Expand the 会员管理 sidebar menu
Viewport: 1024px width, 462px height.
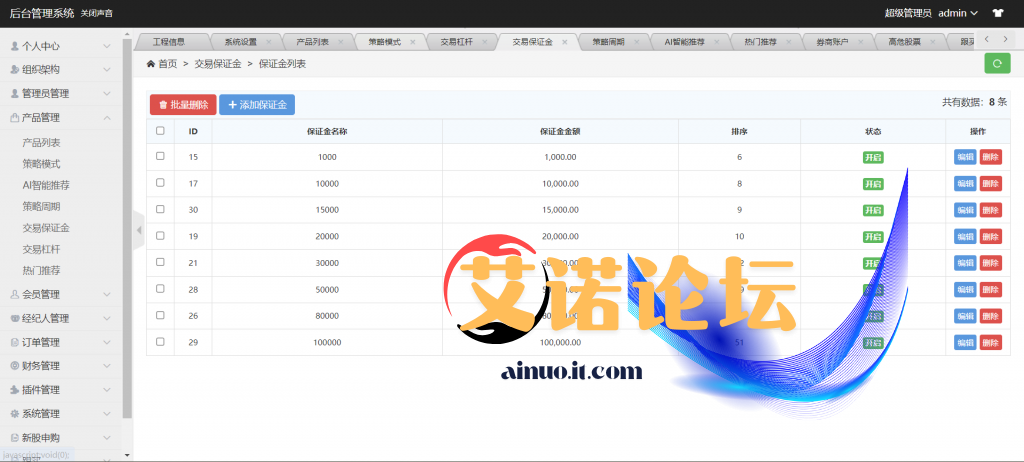pos(61,295)
